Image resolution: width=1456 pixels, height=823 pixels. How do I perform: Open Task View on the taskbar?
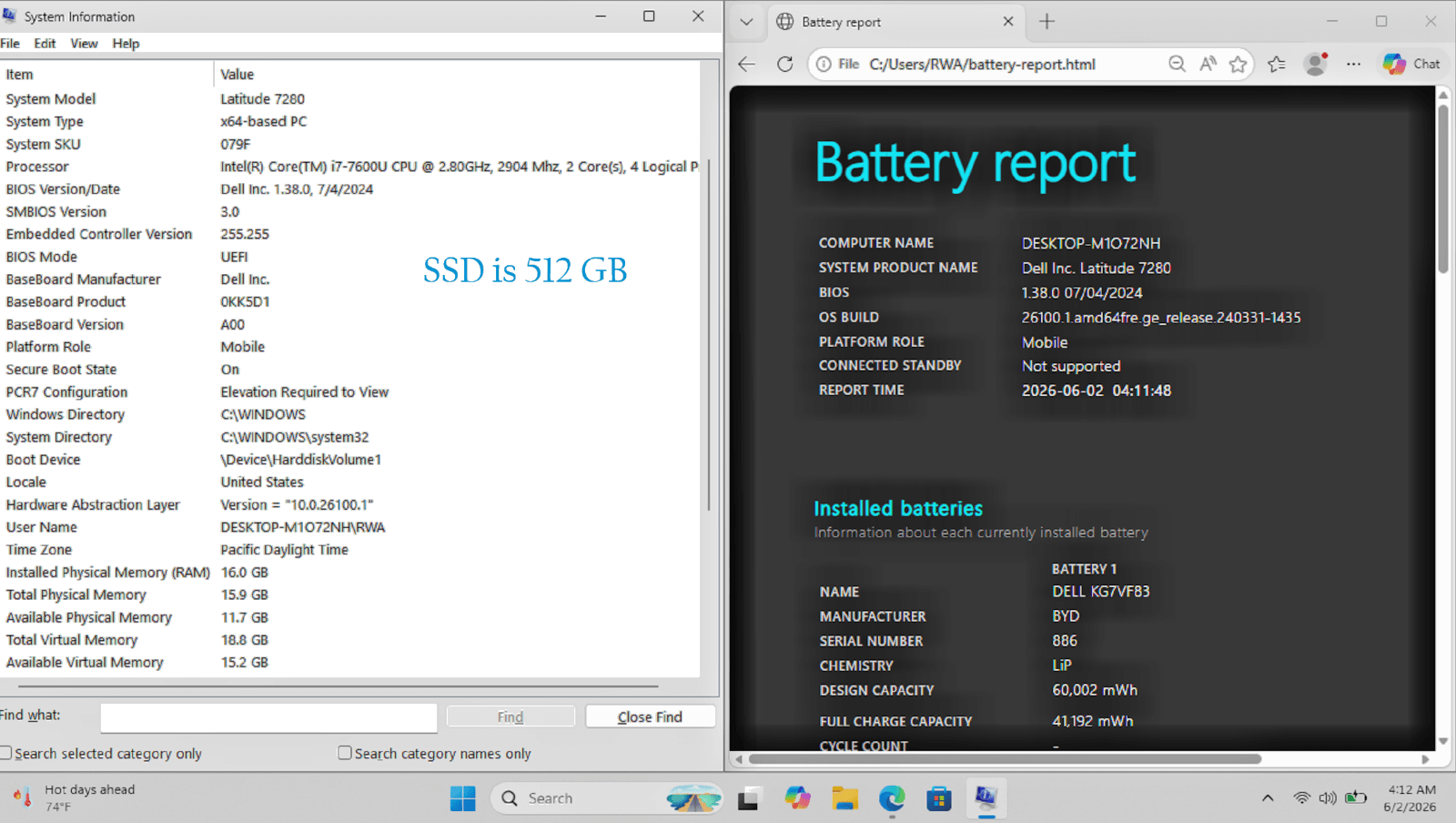click(x=749, y=798)
